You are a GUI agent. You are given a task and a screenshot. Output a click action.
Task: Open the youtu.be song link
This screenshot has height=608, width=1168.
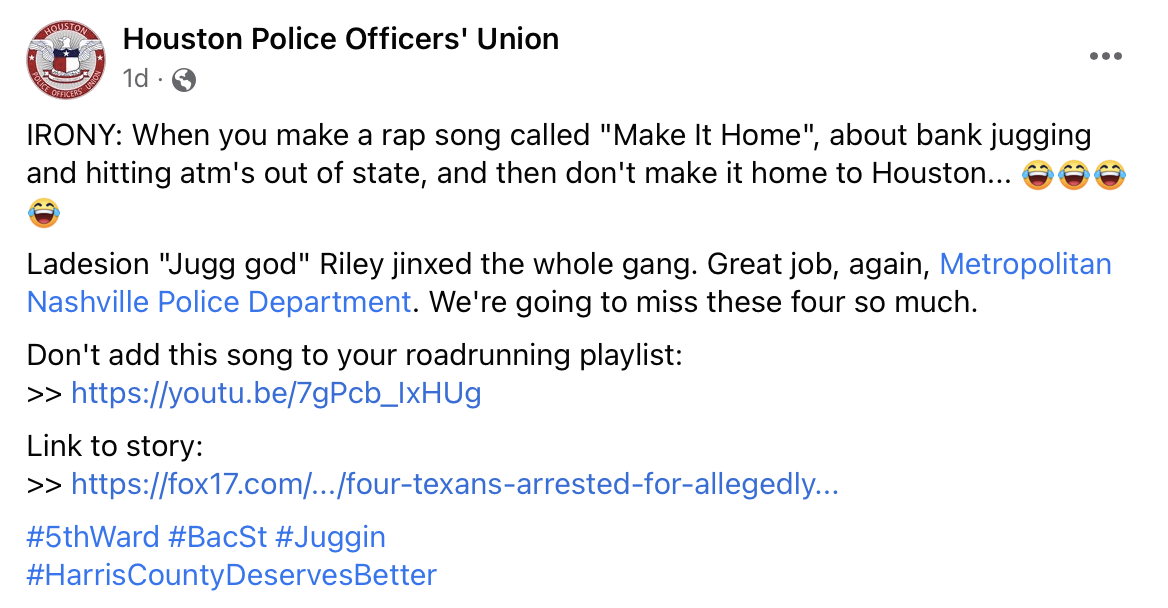click(x=276, y=393)
